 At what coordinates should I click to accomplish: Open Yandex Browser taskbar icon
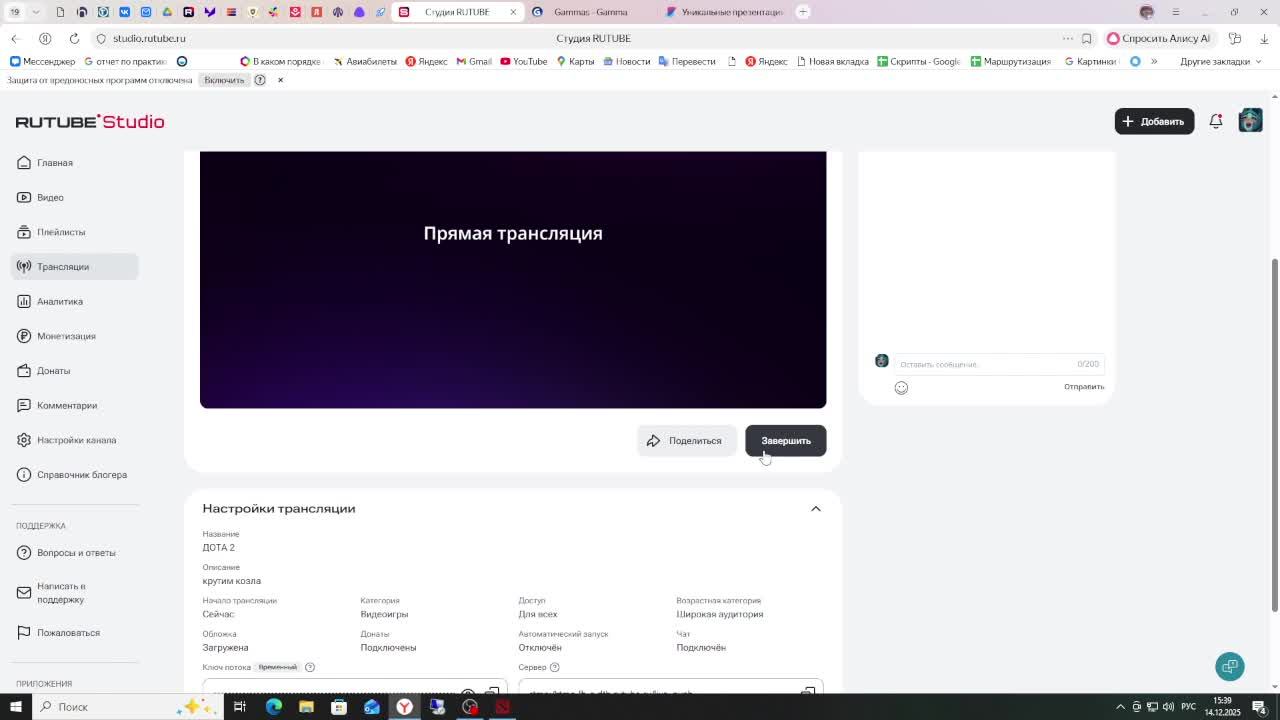click(x=404, y=707)
